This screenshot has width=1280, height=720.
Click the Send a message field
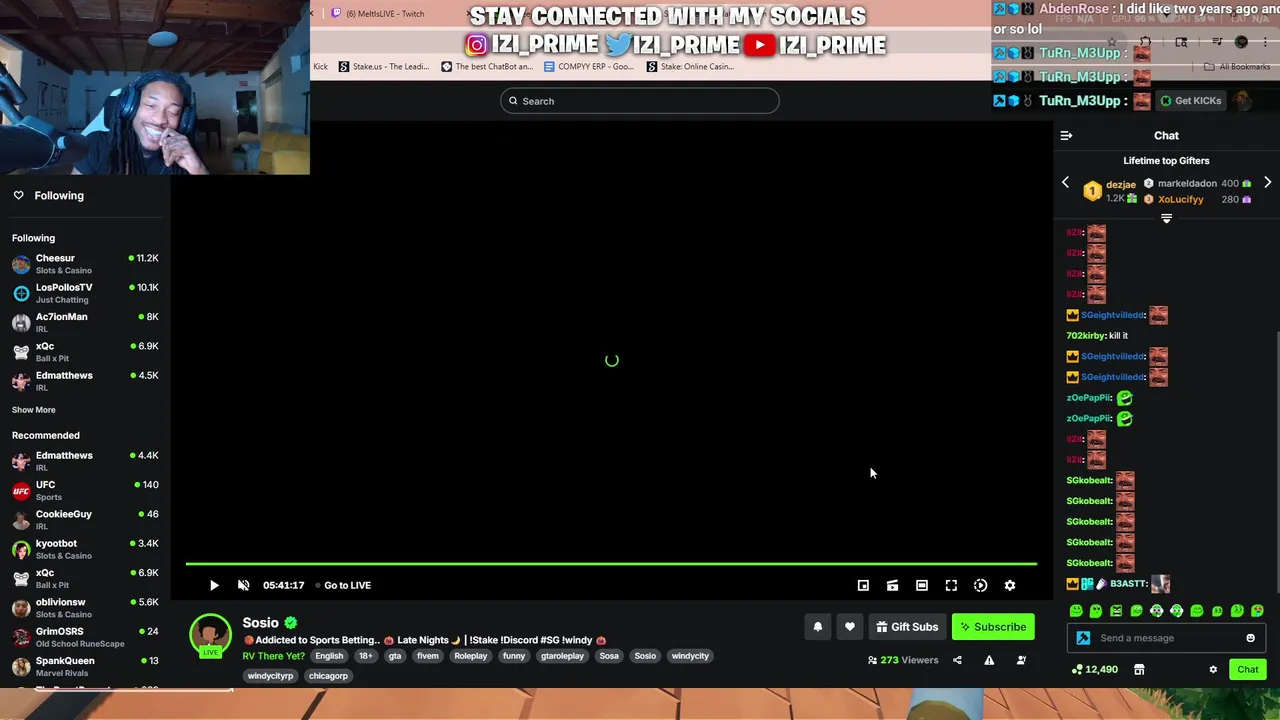click(x=1168, y=638)
